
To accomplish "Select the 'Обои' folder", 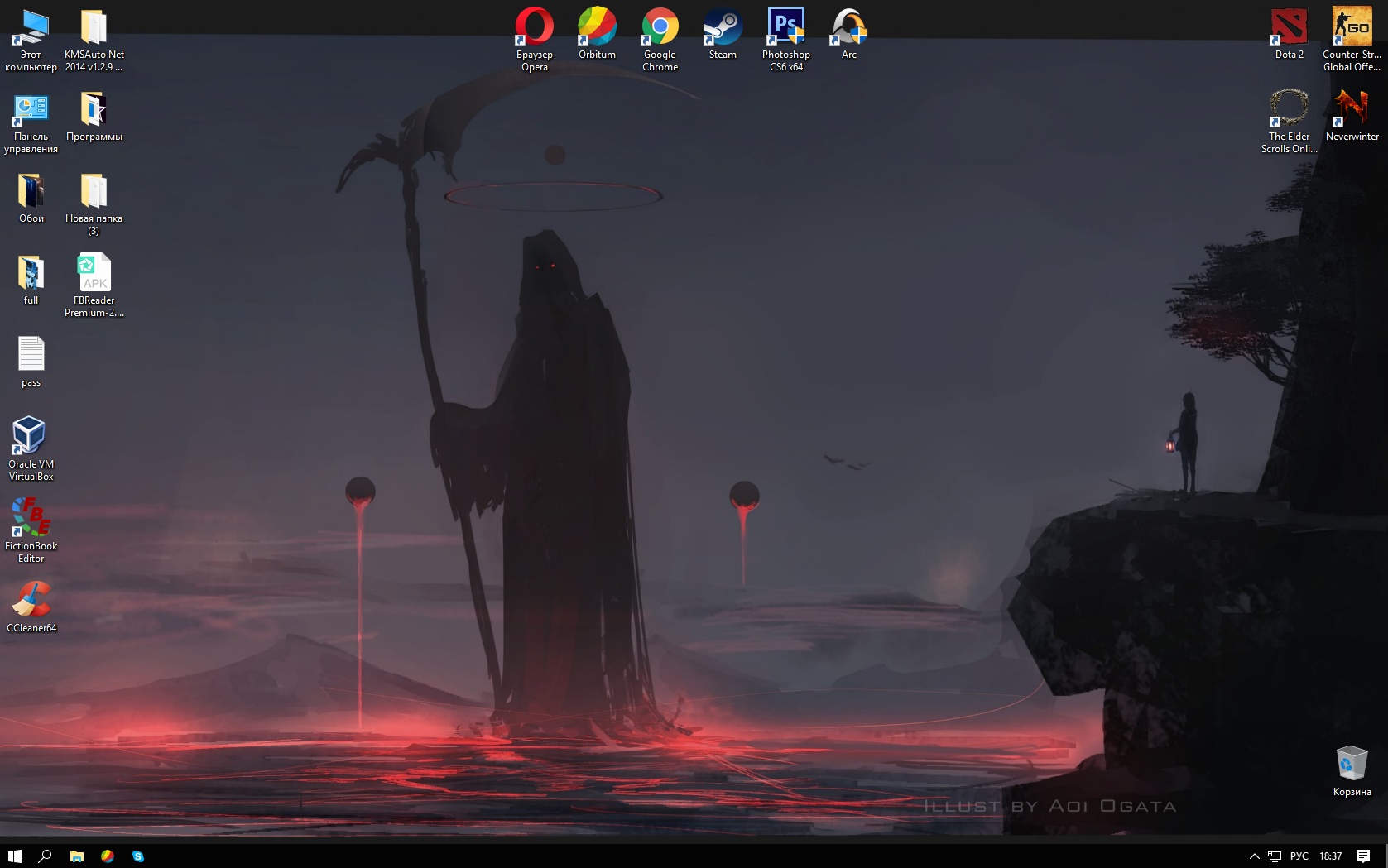I will tap(31, 199).
